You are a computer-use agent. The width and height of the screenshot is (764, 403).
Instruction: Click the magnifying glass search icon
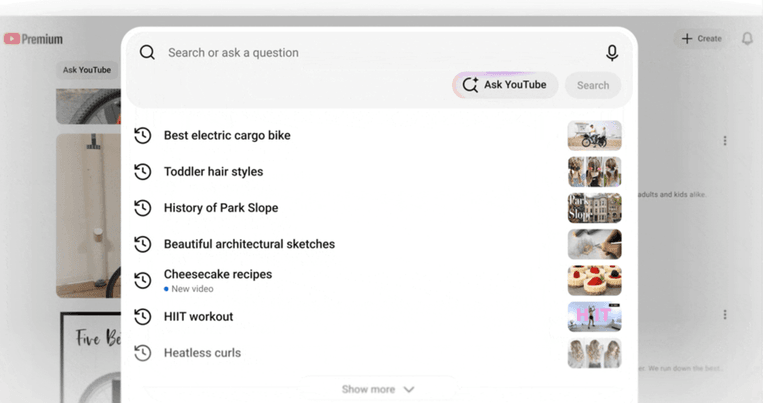pos(147,52)
